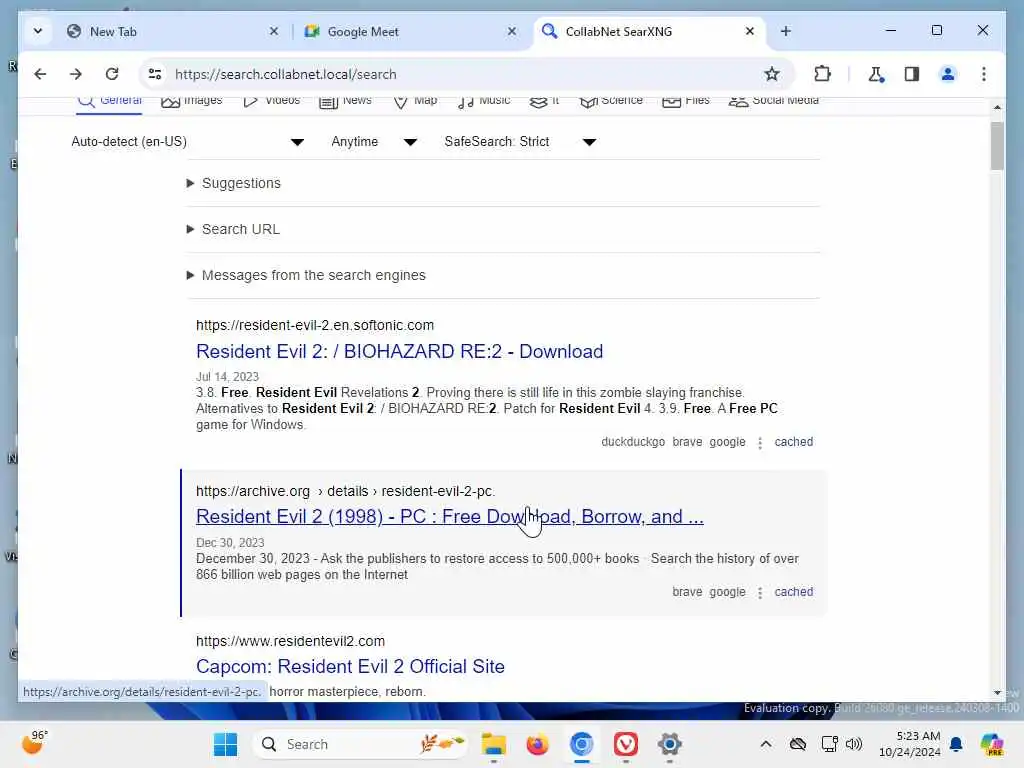The width and height of the screenshot is (1024, 768).
Task: Open the Extensions puzzle icon
Action: click(x=822, y=74)
